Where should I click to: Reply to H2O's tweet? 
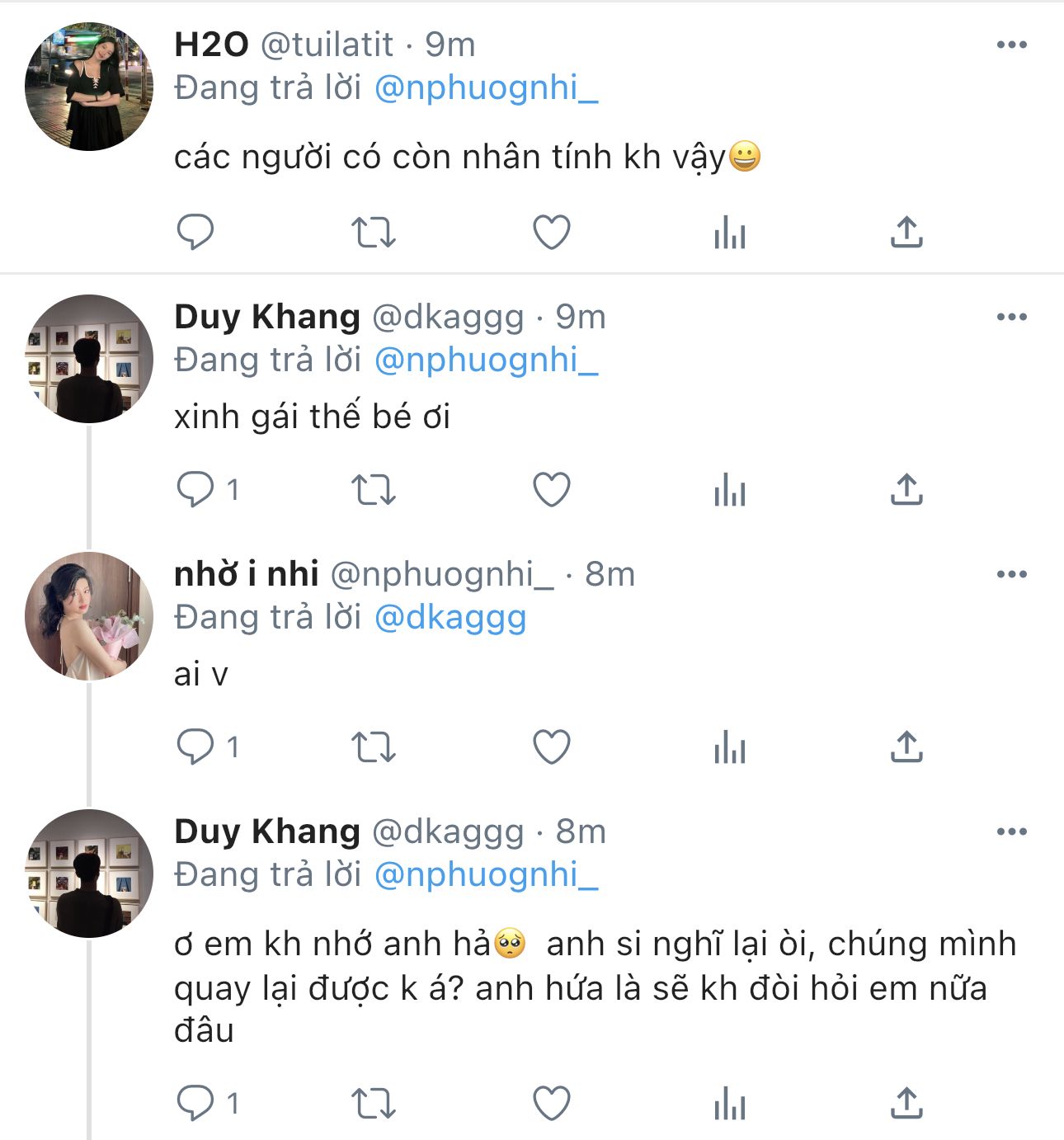point(195,233)
